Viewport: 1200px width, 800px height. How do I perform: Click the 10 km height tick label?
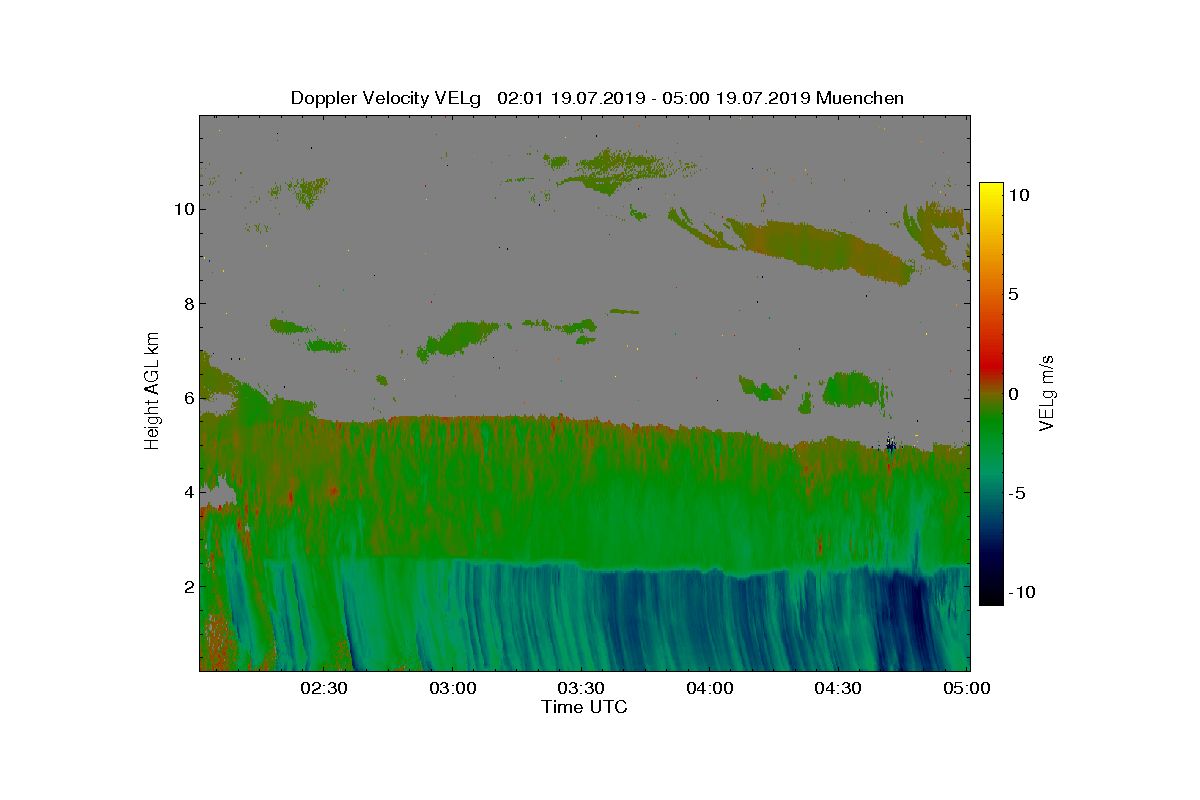(182, 209)
